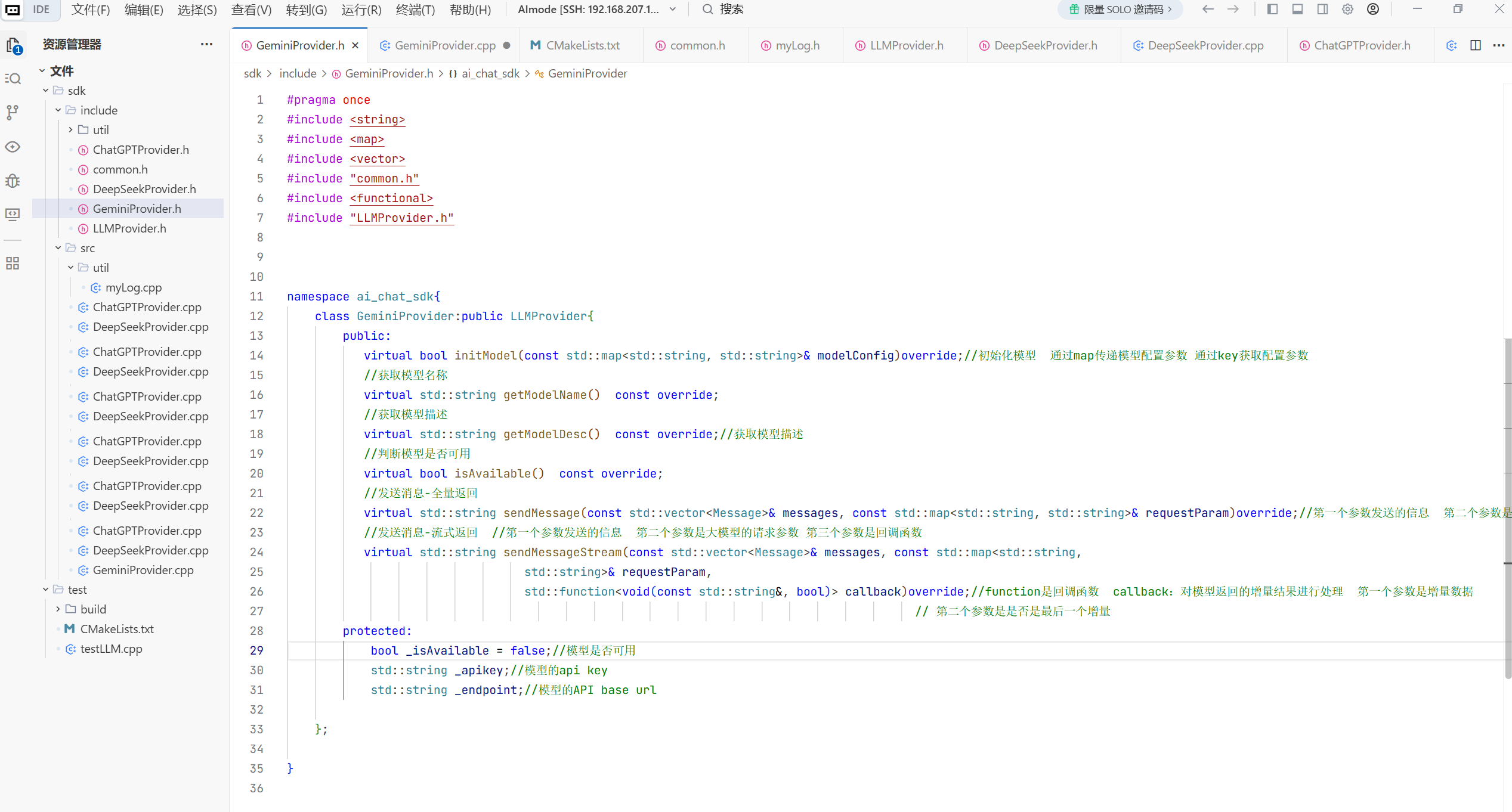The height and width of the screenshot is (812, 1512).
Task: Toggle the bottom panel layout button
Action: pos(1297,10)
